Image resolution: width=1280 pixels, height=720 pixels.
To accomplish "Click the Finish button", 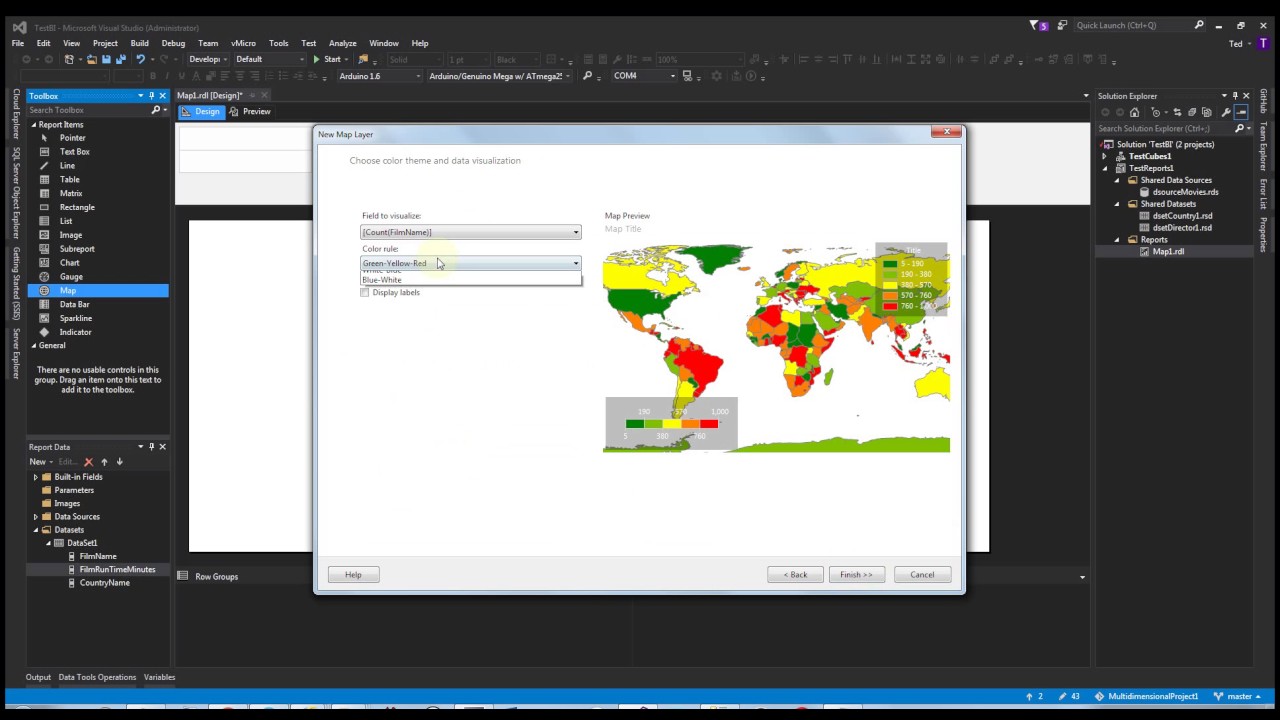I will click(856, 574).
